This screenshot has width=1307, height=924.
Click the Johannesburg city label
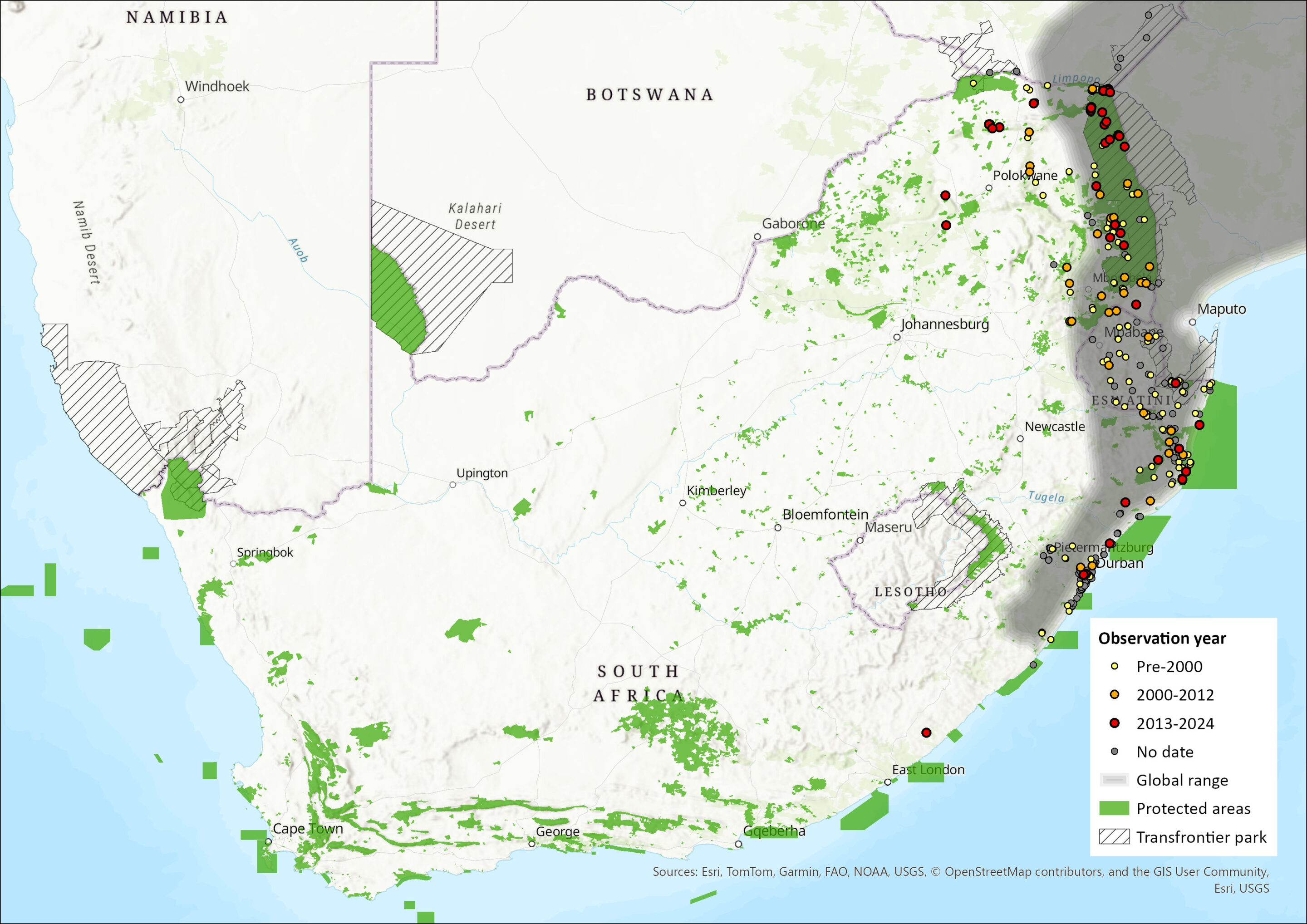click(x=944, y=324)
